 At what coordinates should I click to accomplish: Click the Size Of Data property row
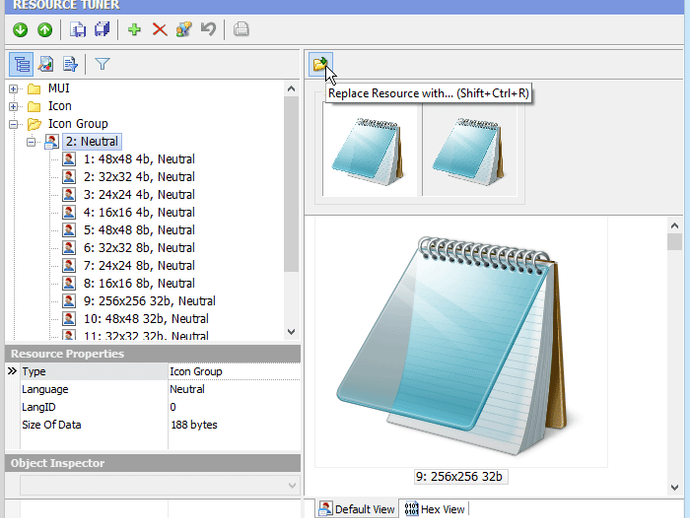tap(161, 425)
